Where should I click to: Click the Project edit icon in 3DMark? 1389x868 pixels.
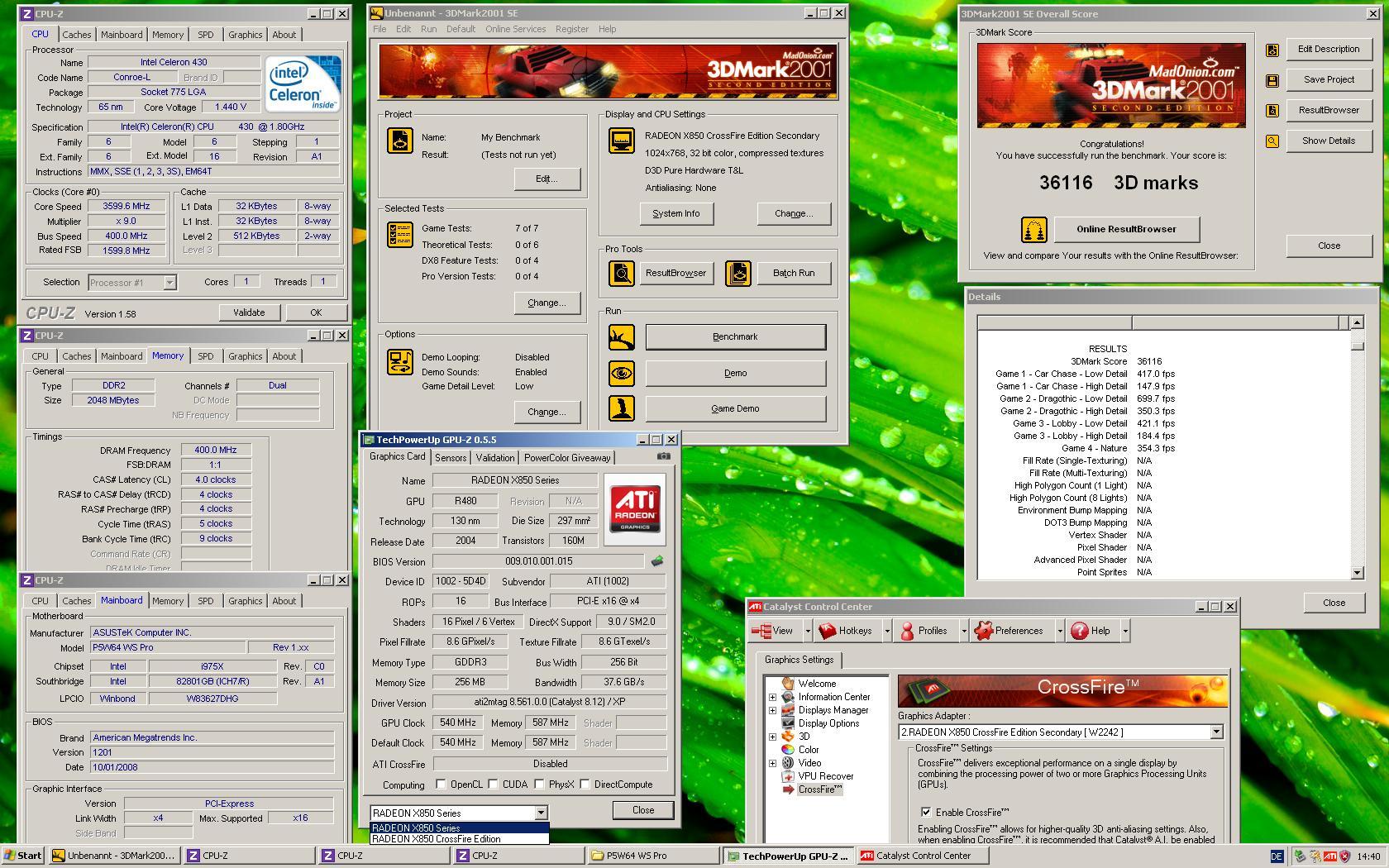click(400, 141)
